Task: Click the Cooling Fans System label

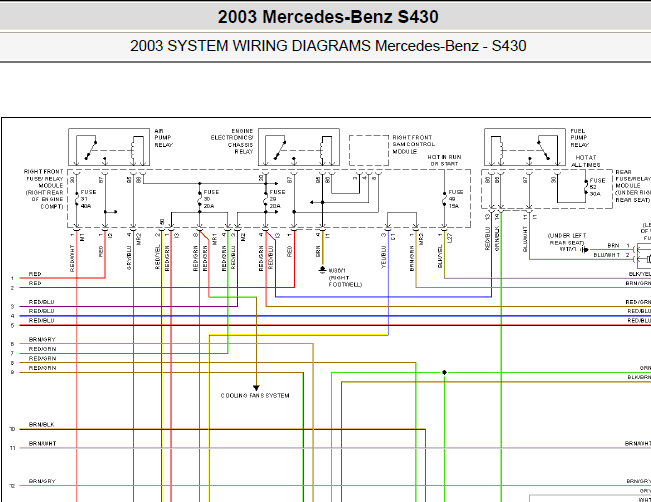Action: tap(255, 396)
